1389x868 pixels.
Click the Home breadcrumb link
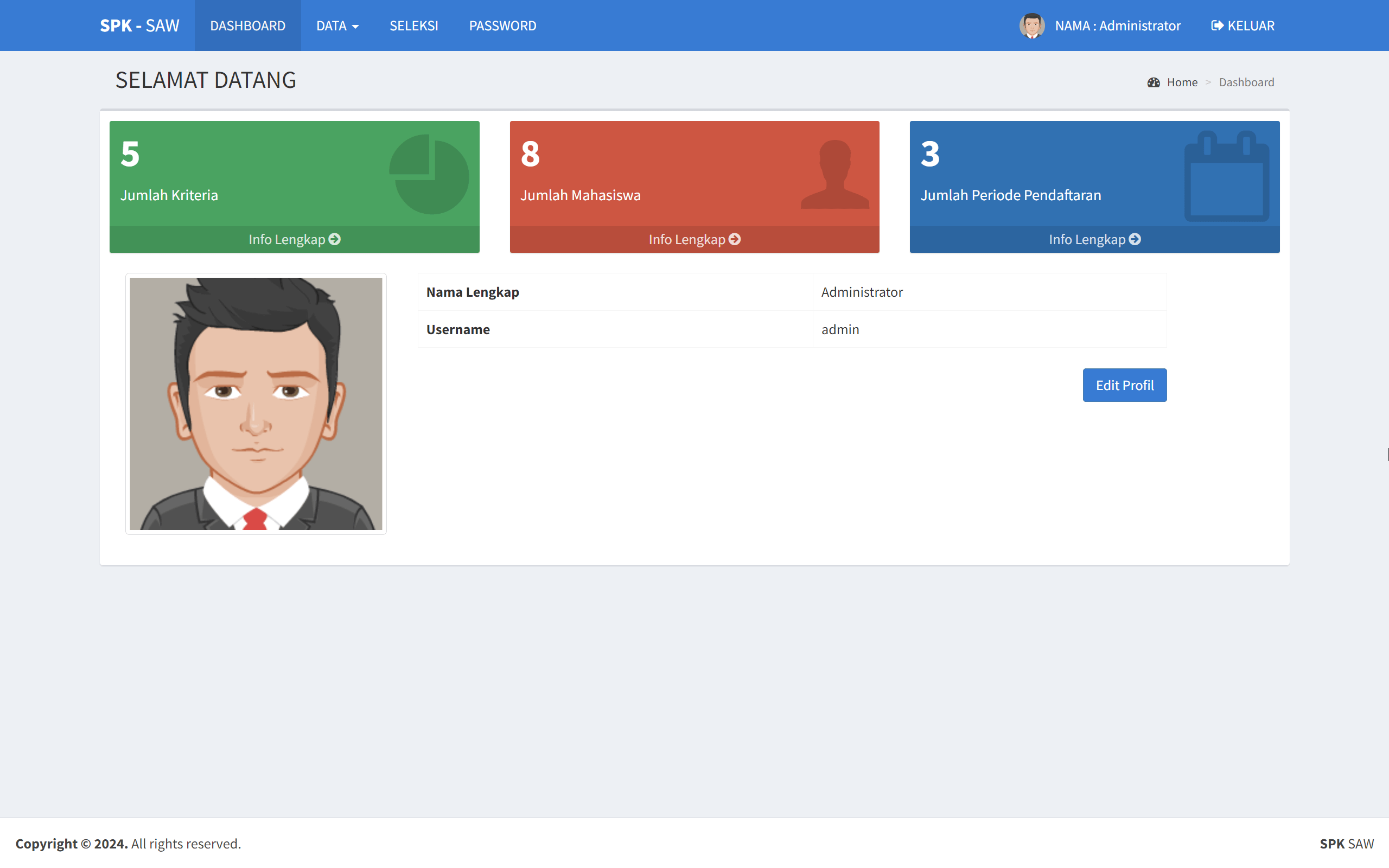click(1181, 82)
